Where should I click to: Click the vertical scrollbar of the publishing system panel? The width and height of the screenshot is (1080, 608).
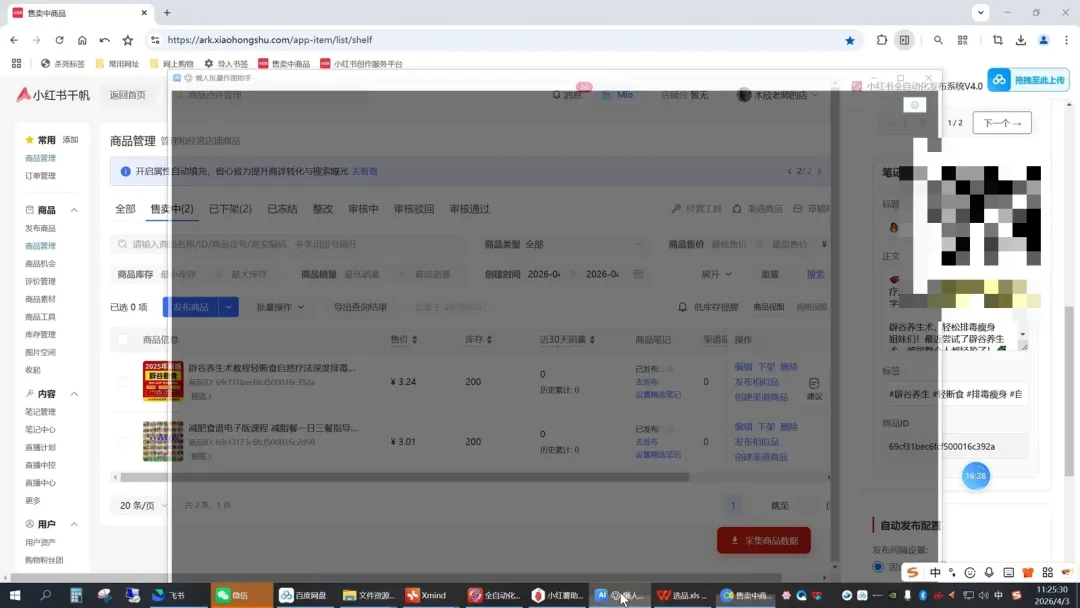click(1069, 391)
